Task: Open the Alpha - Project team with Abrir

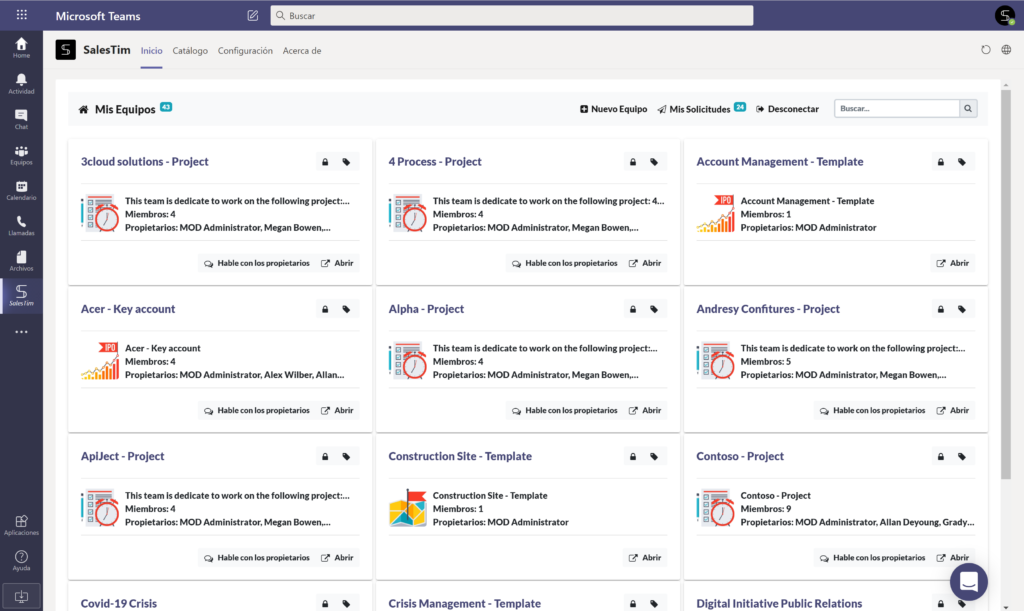Action: coord(645,411)
